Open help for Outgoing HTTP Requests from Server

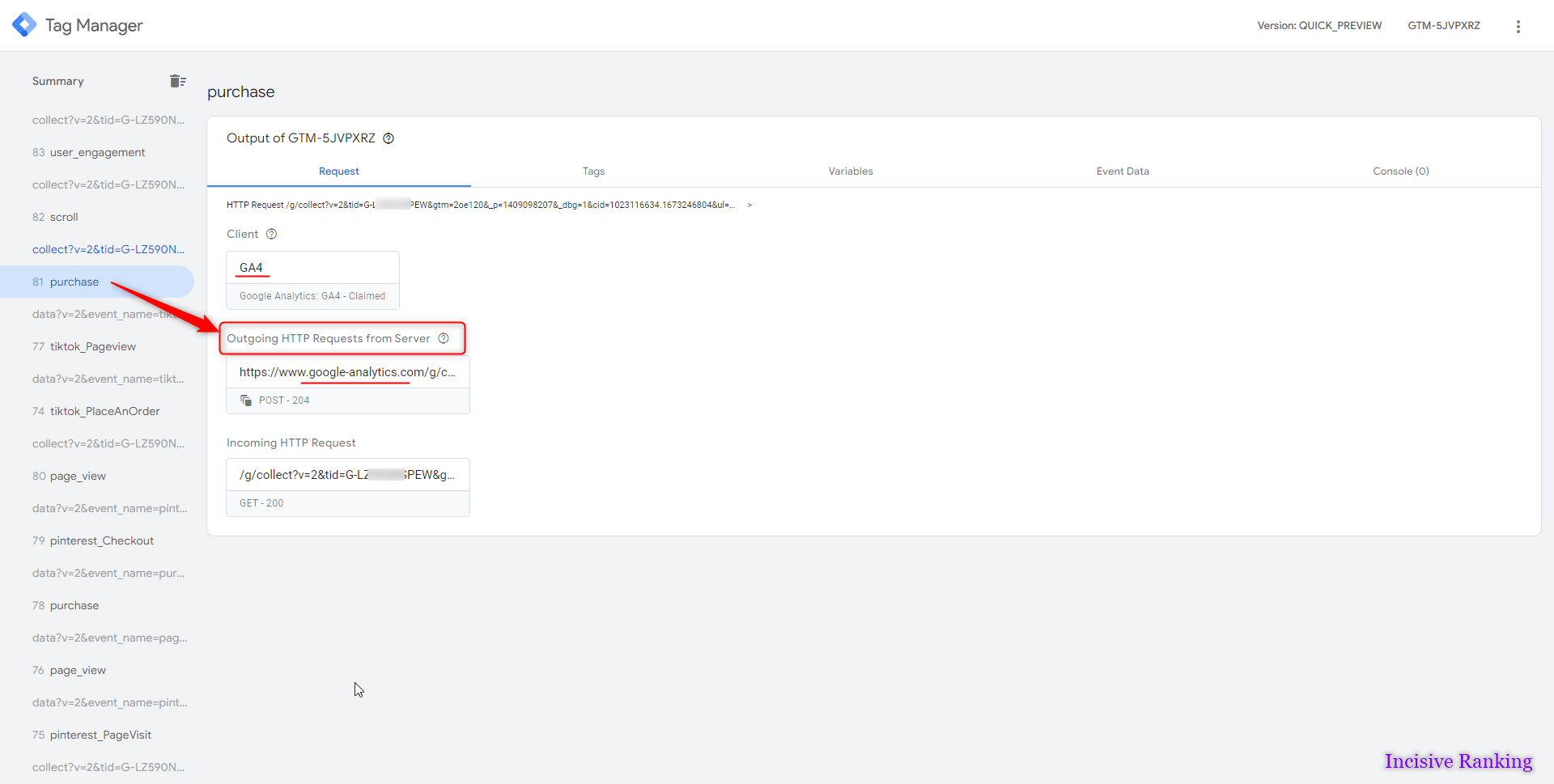point(444,338)
